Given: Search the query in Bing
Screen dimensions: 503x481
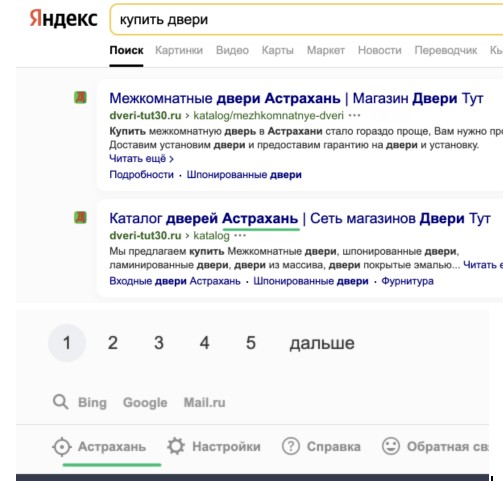Looking at the screenshot, I should (92, 403).
